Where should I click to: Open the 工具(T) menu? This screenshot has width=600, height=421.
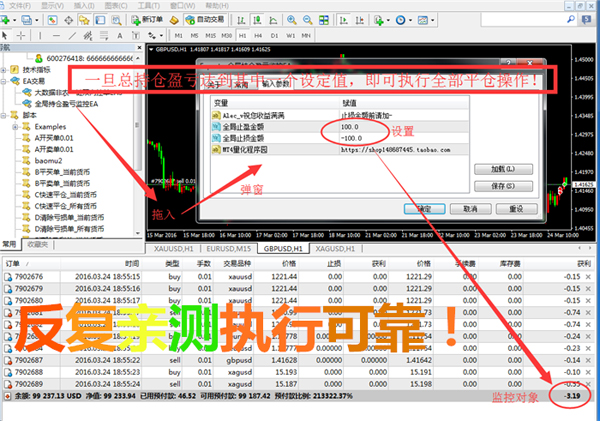click(x=149, y=5)
